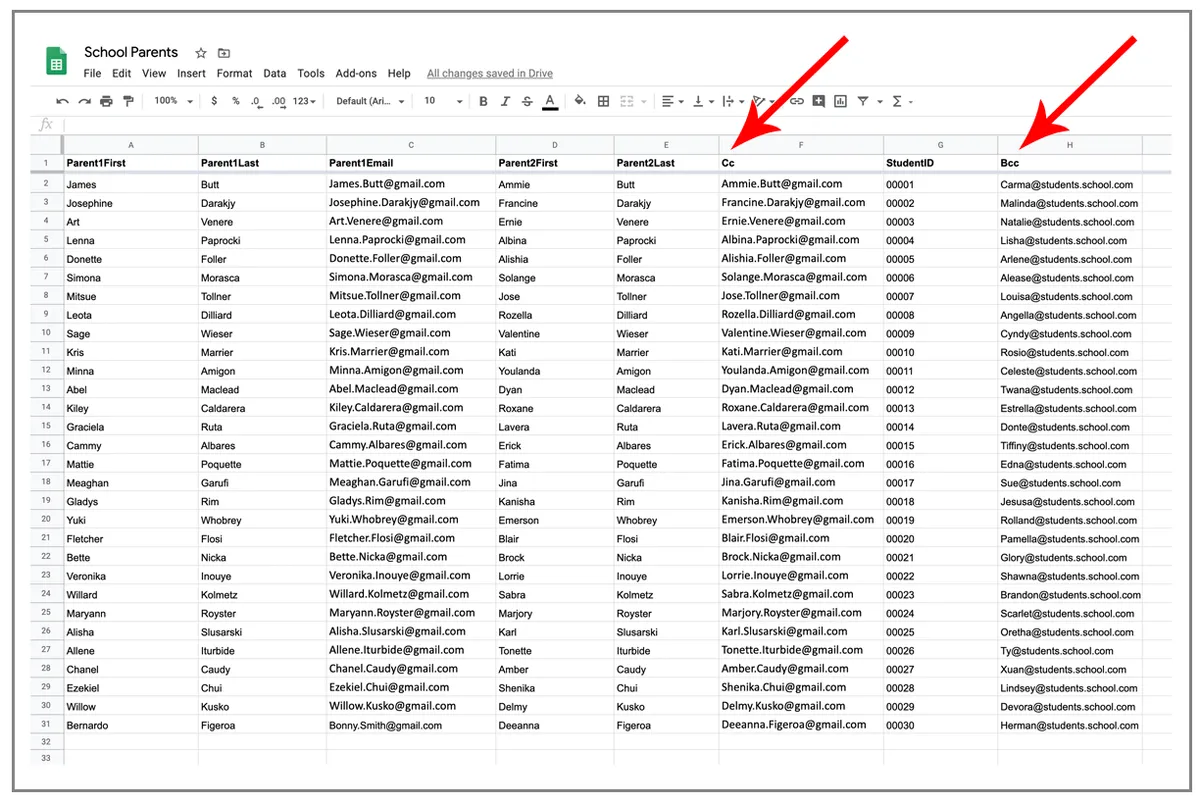The height and width of the screenshot is (804, 1200).
Task: Select the Parent1Email header cell
Action: [x=411, y=163]
